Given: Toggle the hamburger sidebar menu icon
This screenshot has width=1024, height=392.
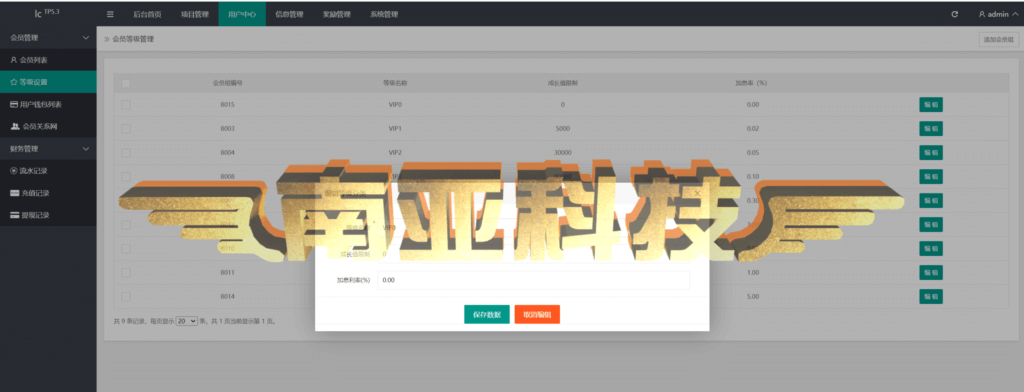Looking at the screenshot, I should pyautogui.click(x=110, y=14).
